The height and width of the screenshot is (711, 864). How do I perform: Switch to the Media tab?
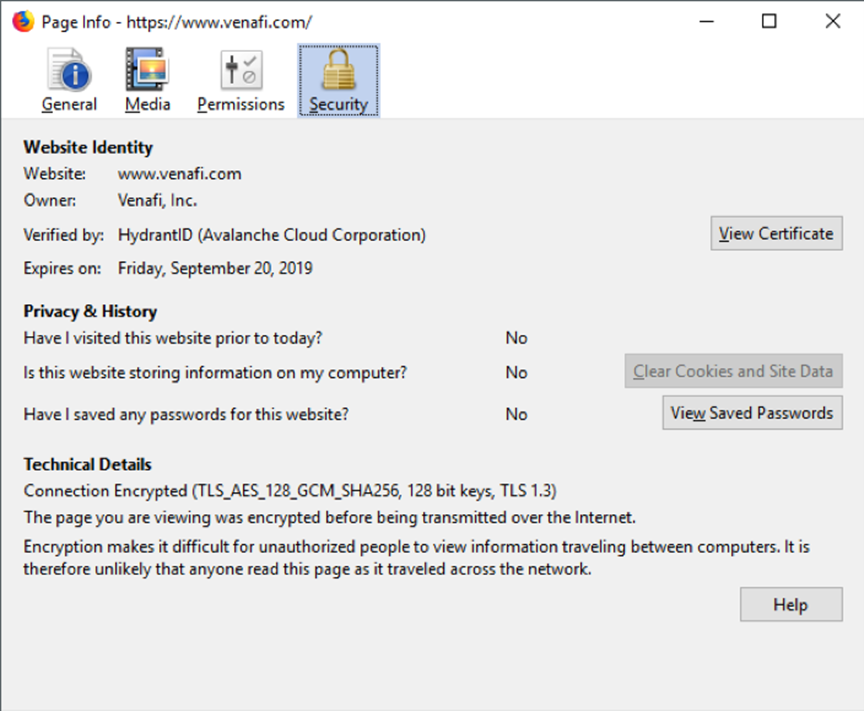147,80
